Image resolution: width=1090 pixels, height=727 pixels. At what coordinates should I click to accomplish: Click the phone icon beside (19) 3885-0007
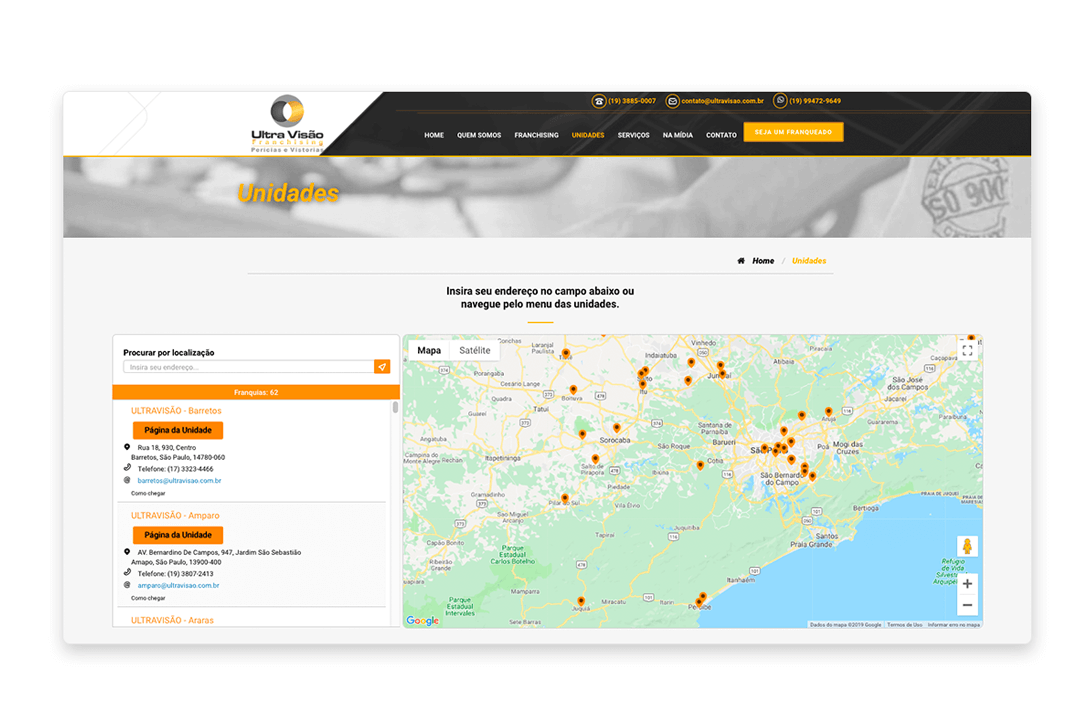coord(598,100)
